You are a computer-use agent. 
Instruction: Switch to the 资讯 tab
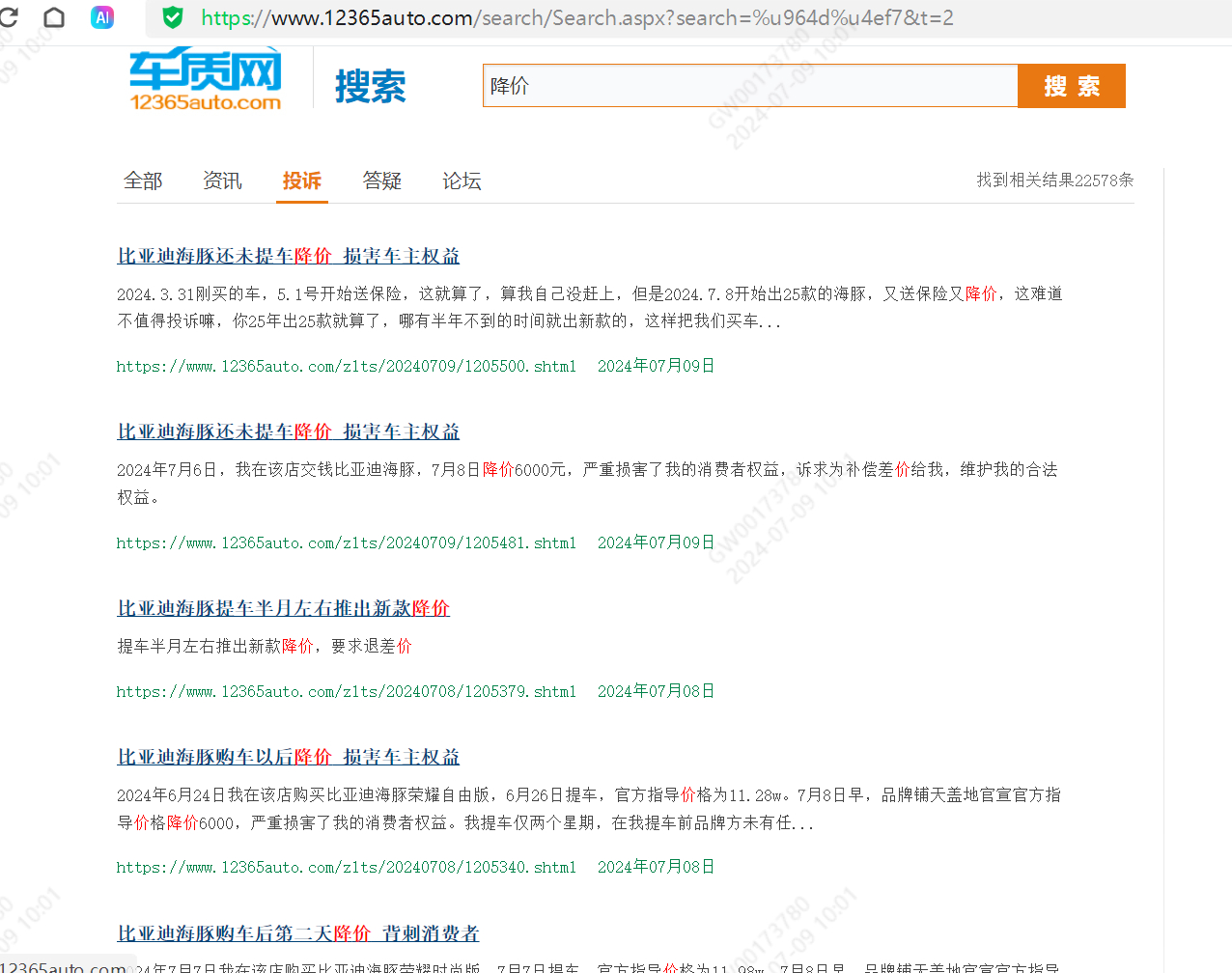pyautogui.click(x=222, y=181)
